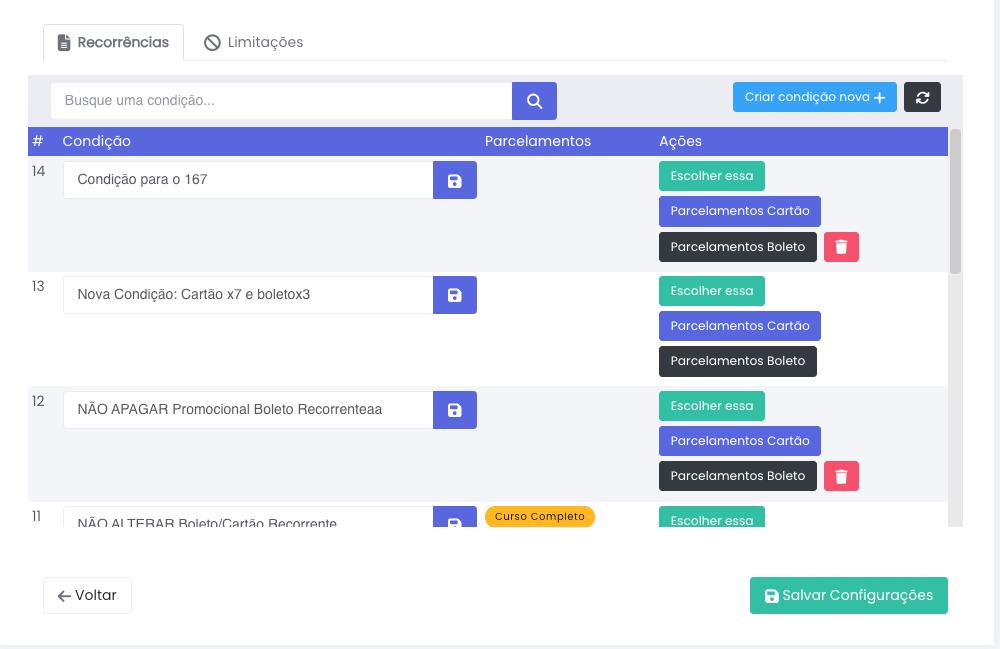Screen dimensions: 1000x649
Task: Click the refresh conditions icon button
Action: [x=922, y=97]
